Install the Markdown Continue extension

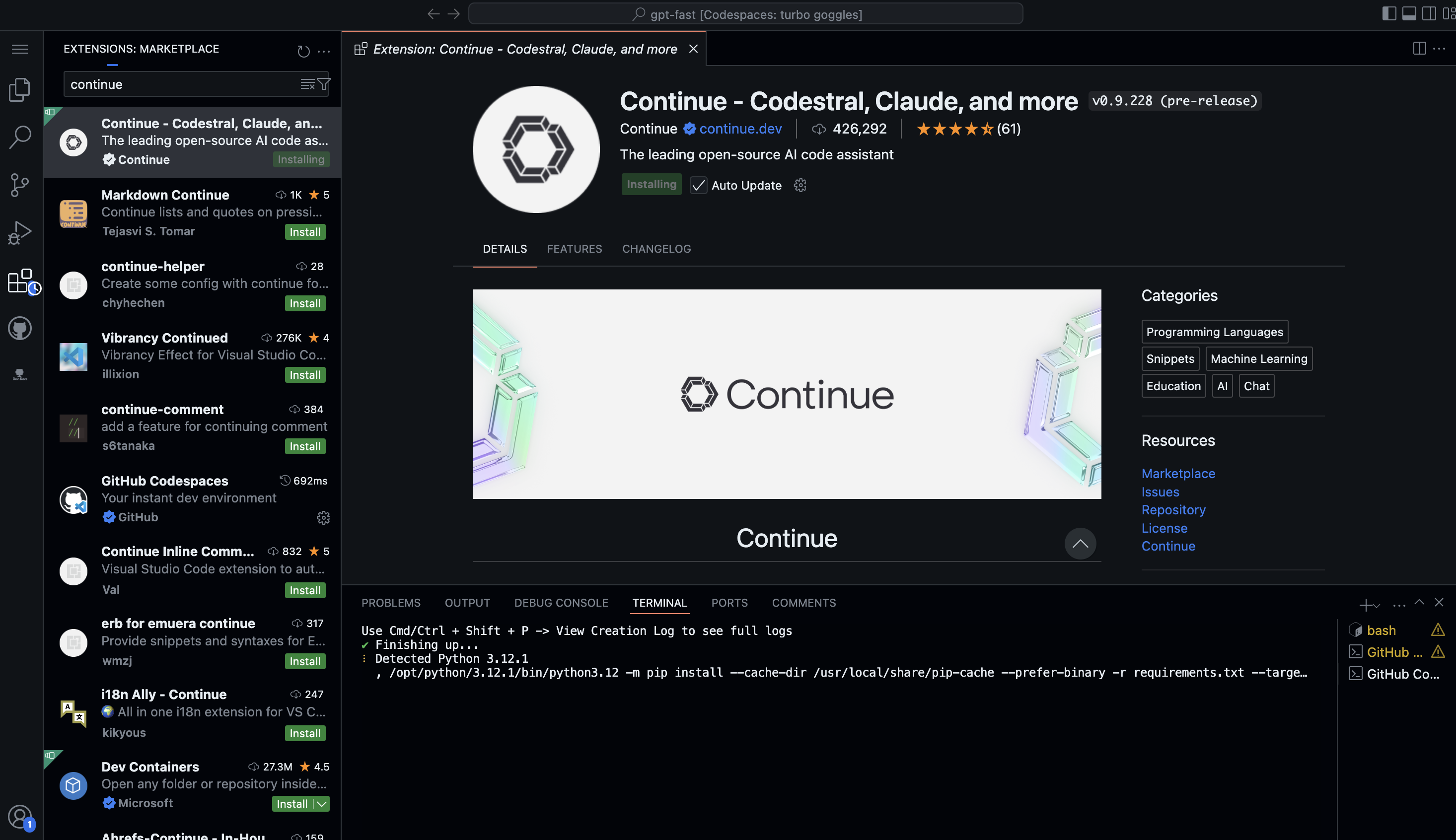(x=305, y=232)
